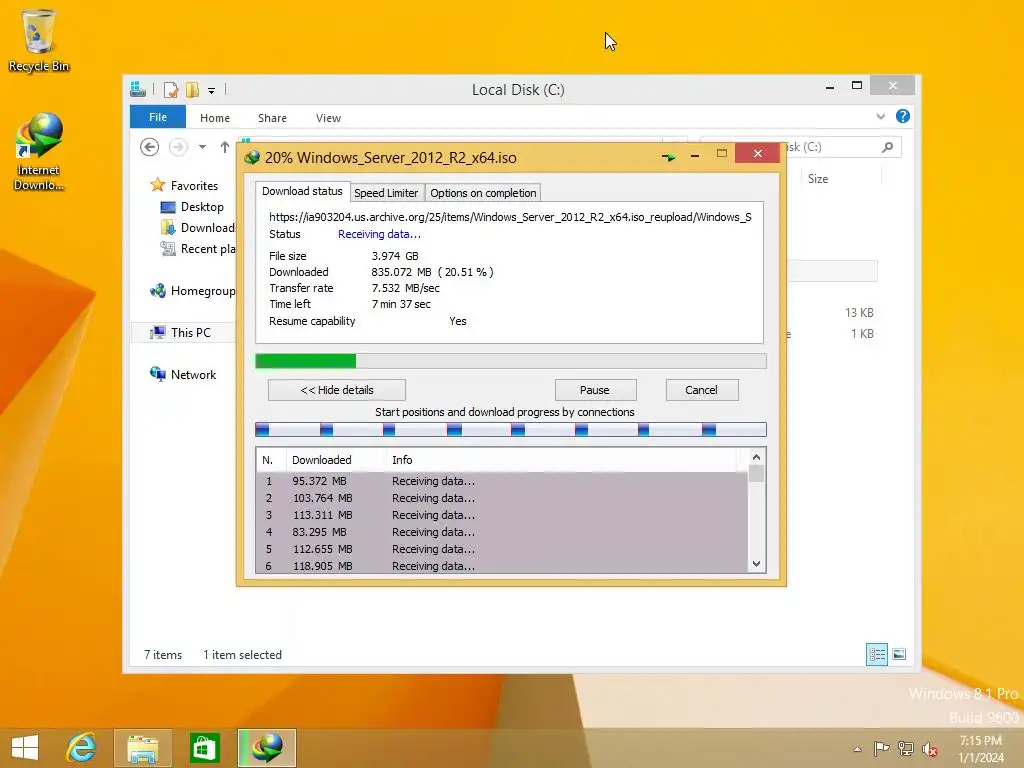Viewport: 1024px width, 768px height.
Task: Click the N. column header
Action: click(x=270, y=460)
